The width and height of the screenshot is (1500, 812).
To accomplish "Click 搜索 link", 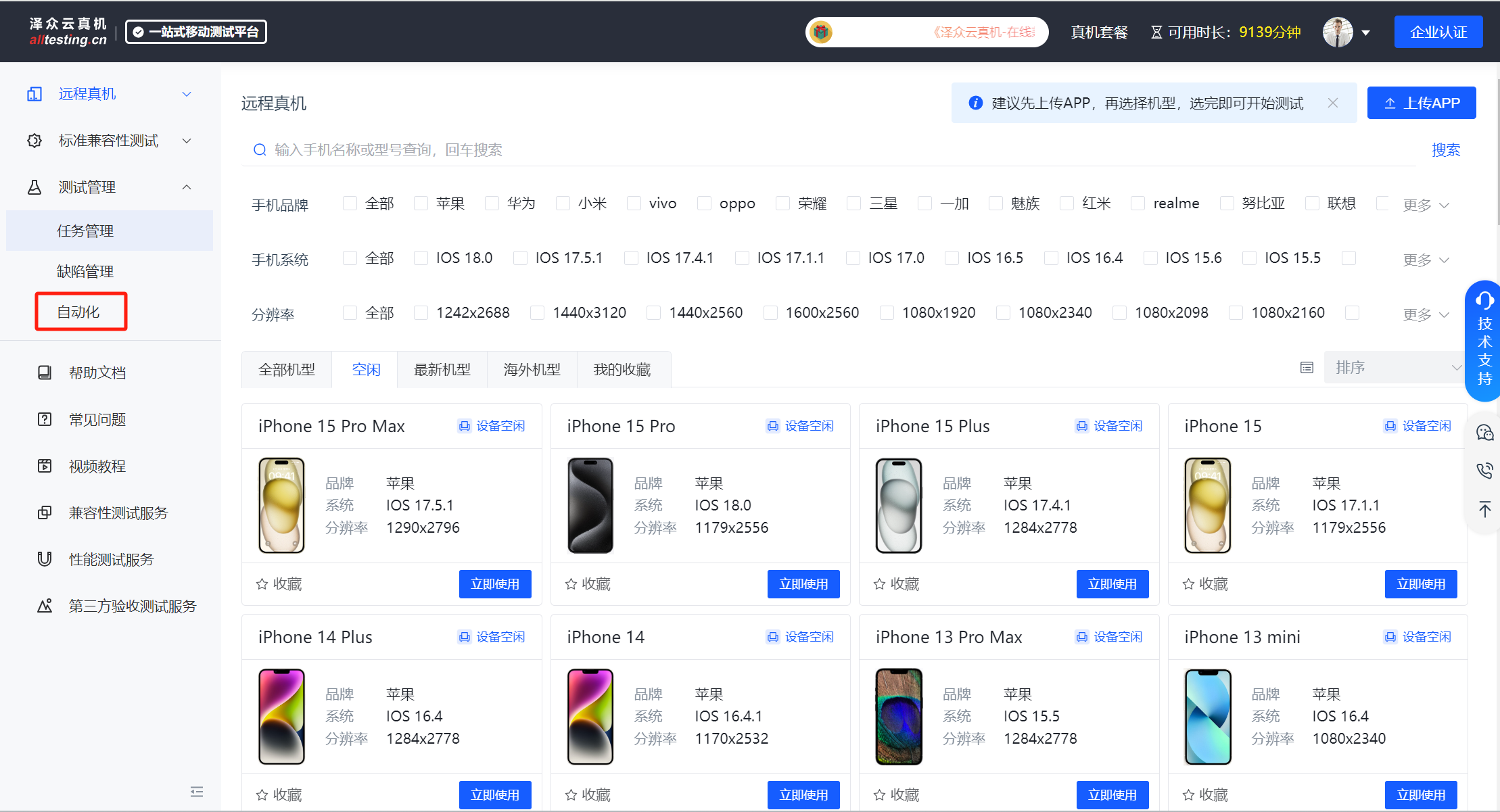I will coord(1446,150).
